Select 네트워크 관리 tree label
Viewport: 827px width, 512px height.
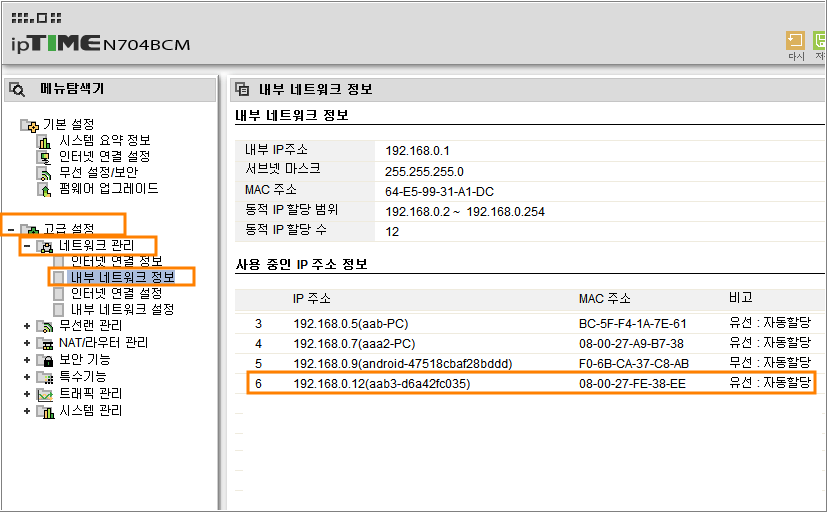coord(97,246)
